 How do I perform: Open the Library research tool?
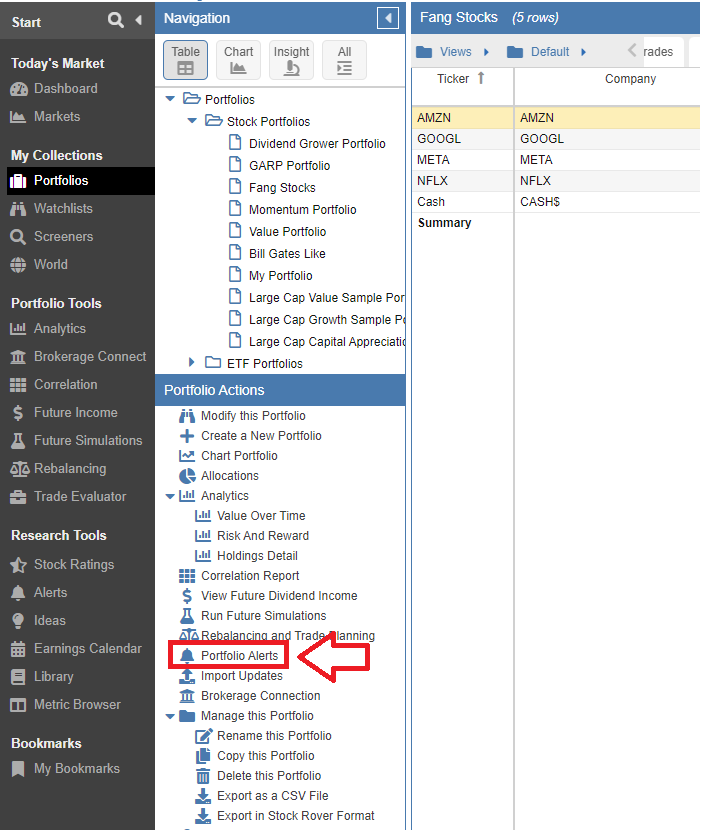click(42, 676)
